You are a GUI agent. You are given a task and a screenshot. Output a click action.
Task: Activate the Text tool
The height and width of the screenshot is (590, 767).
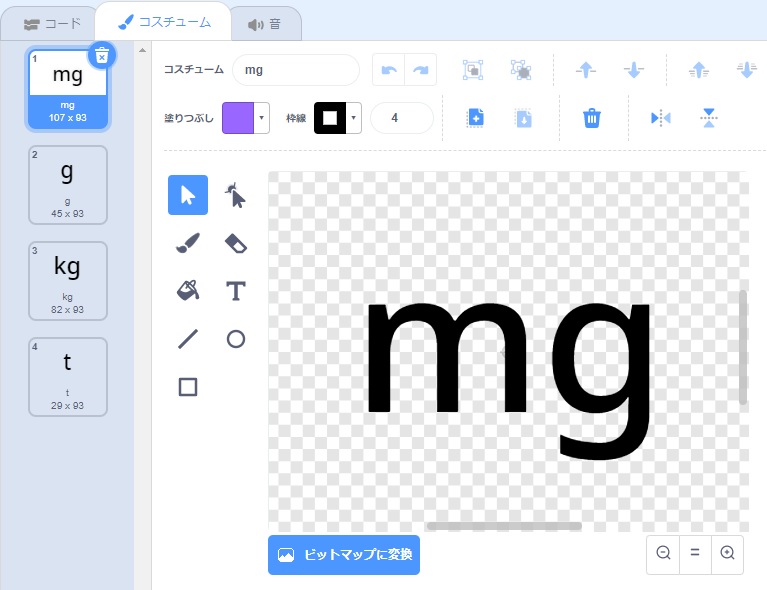235,291
